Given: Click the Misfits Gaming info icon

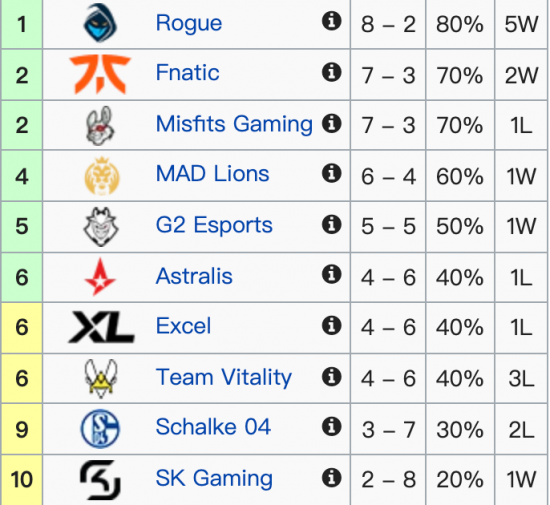Looking at the screenshot, I should click(331, 123).
